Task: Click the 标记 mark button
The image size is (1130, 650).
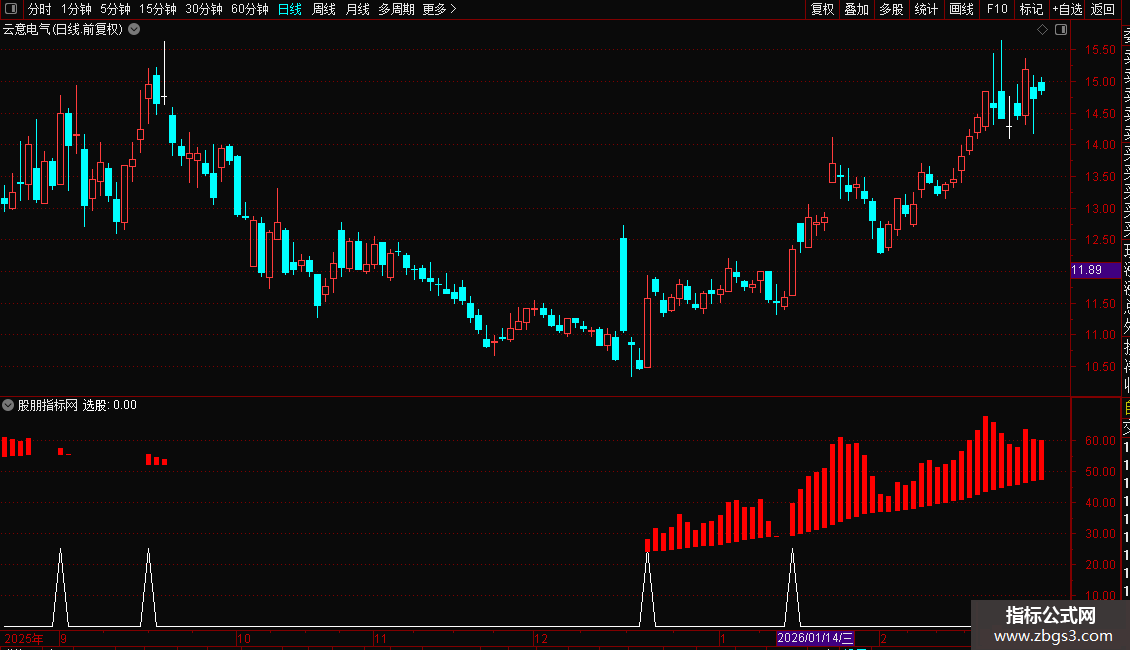Action: 1031,9
